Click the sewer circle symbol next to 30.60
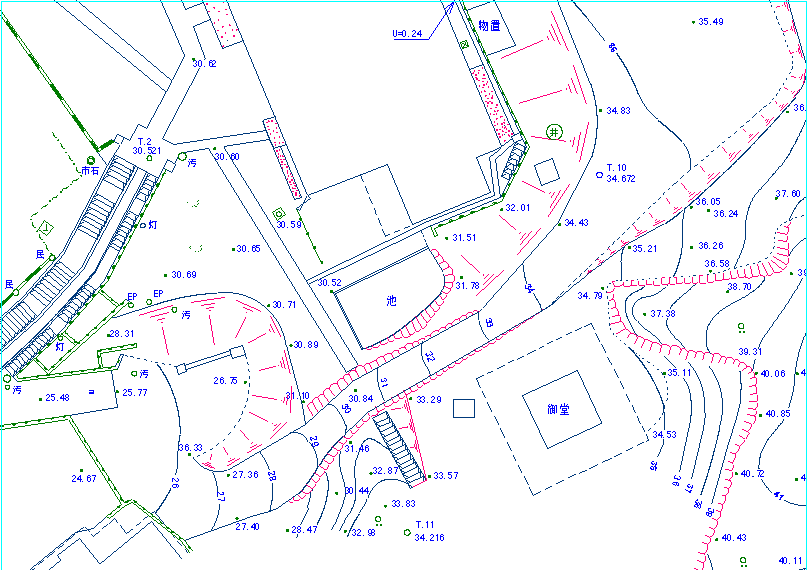Viewport: 807px width, 570px height. coord(182,156)
